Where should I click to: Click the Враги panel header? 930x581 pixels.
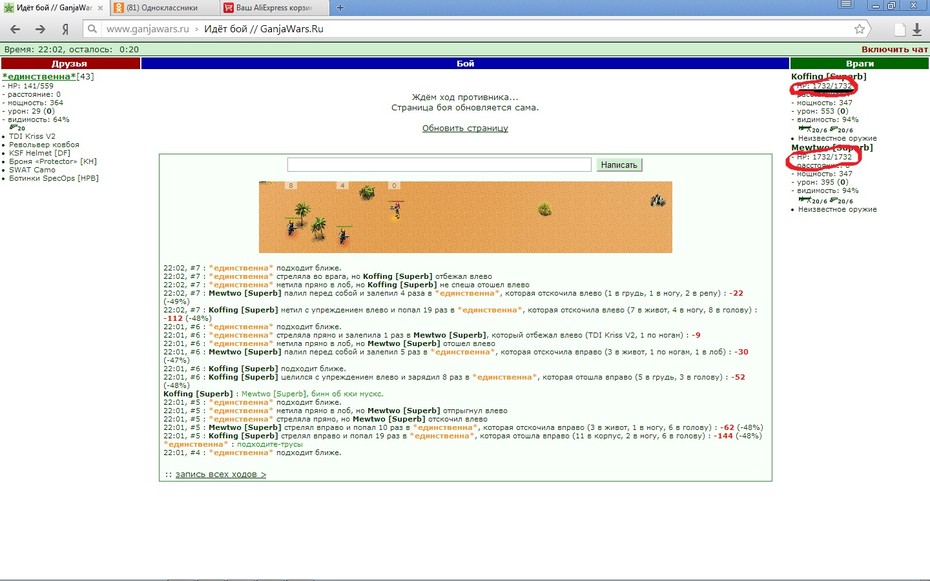tap(859, 63)
